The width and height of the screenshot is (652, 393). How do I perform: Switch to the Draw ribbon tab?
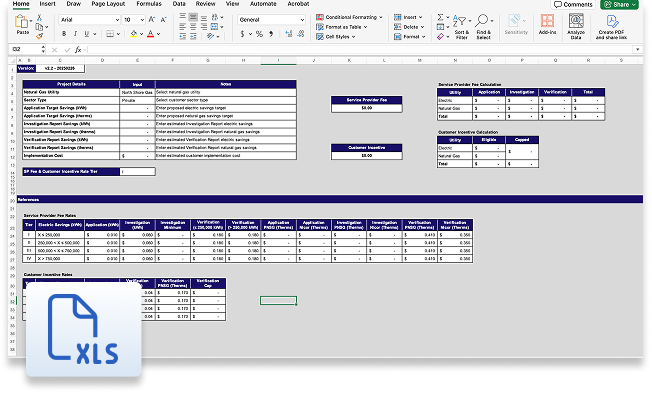coord(74,4)
